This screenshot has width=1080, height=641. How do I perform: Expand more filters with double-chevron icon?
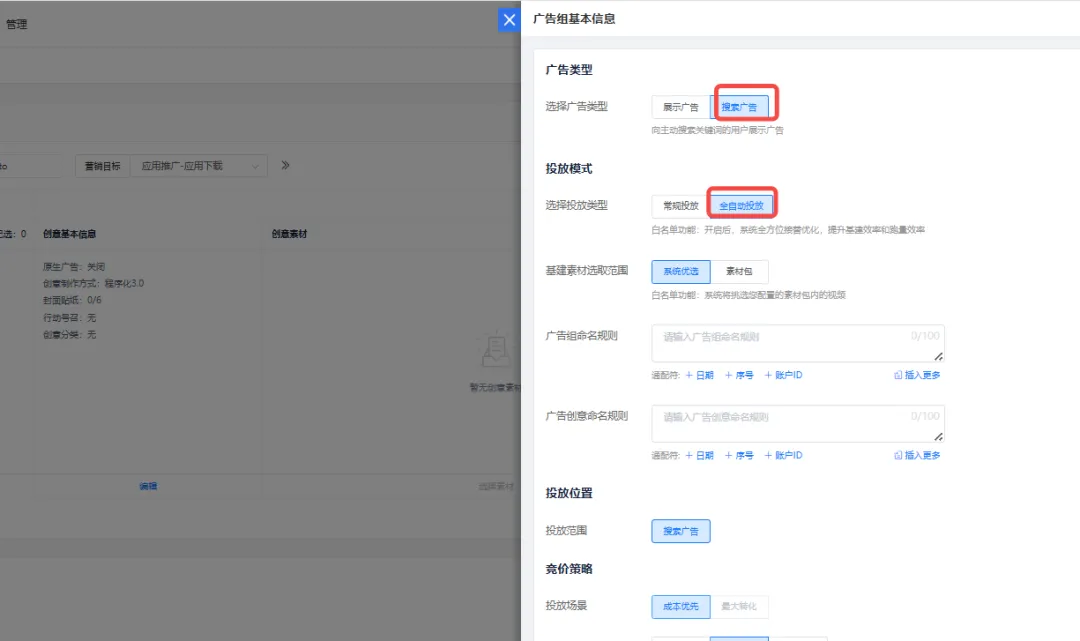285,165
